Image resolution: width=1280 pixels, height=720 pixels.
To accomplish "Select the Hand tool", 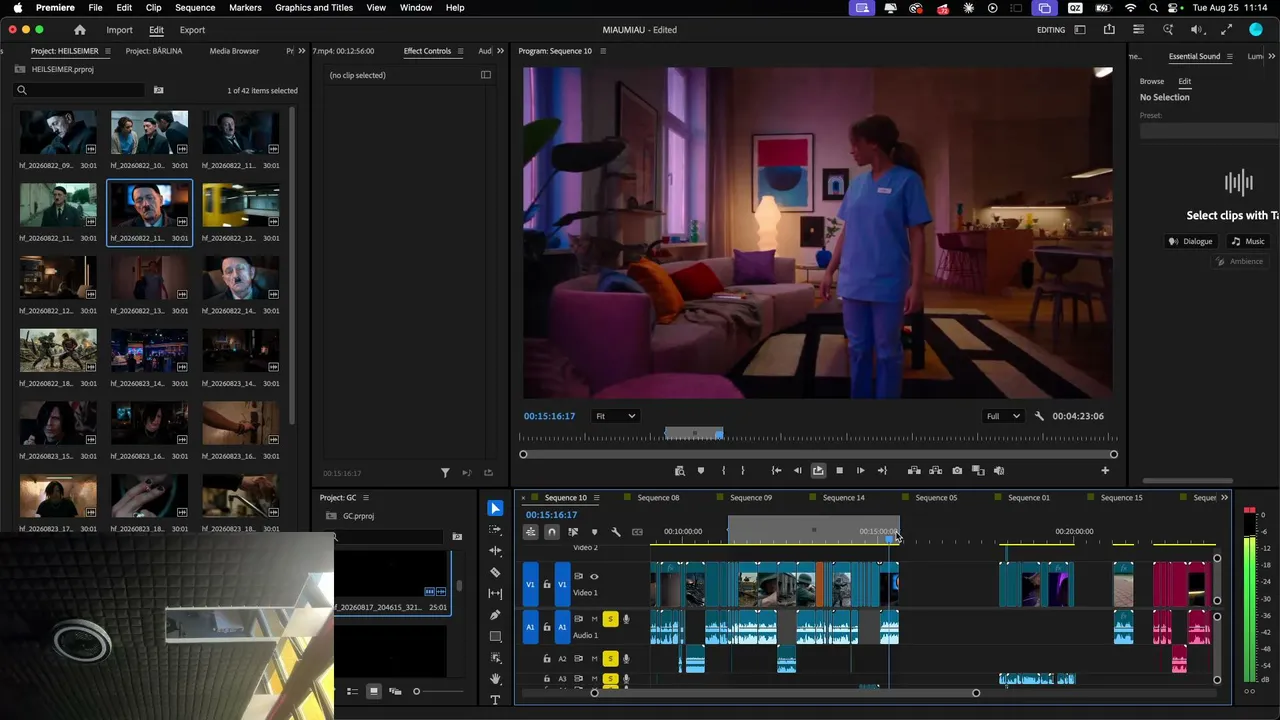I will [495, 679].
